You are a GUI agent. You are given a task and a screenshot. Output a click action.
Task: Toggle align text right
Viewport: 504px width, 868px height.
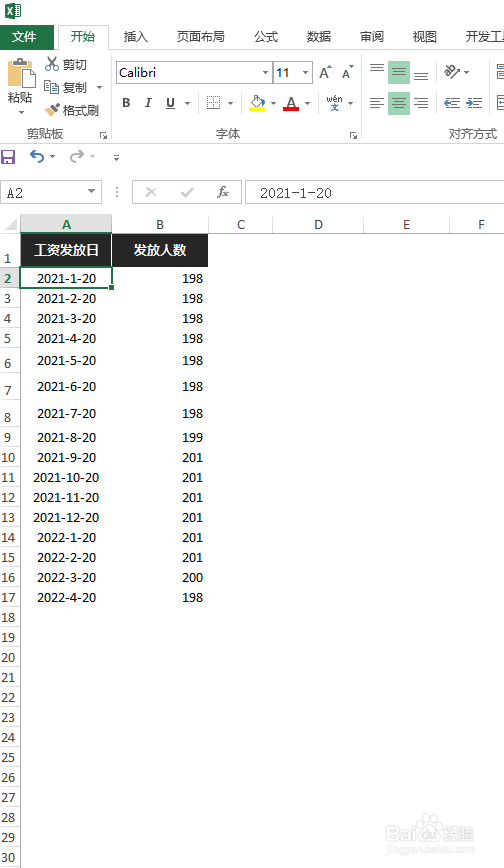421,103
